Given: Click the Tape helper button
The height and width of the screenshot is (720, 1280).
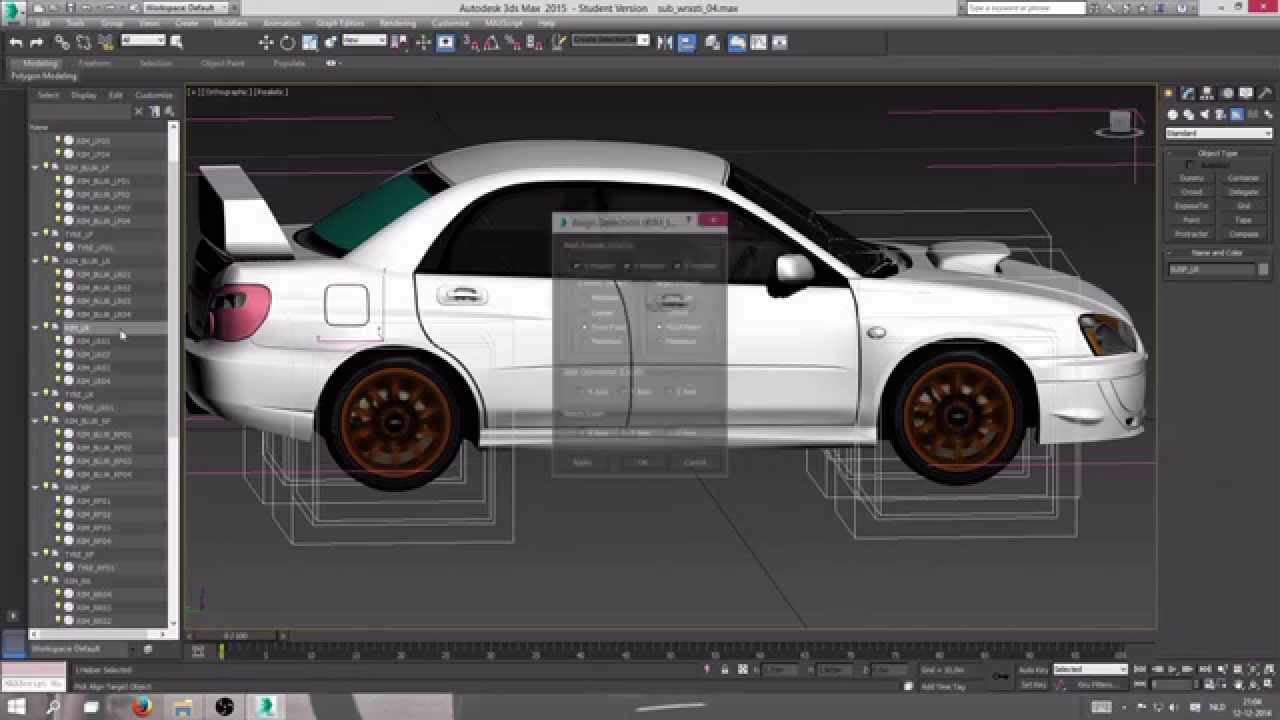Looking at the screenshot, I should coord(1243,220).
